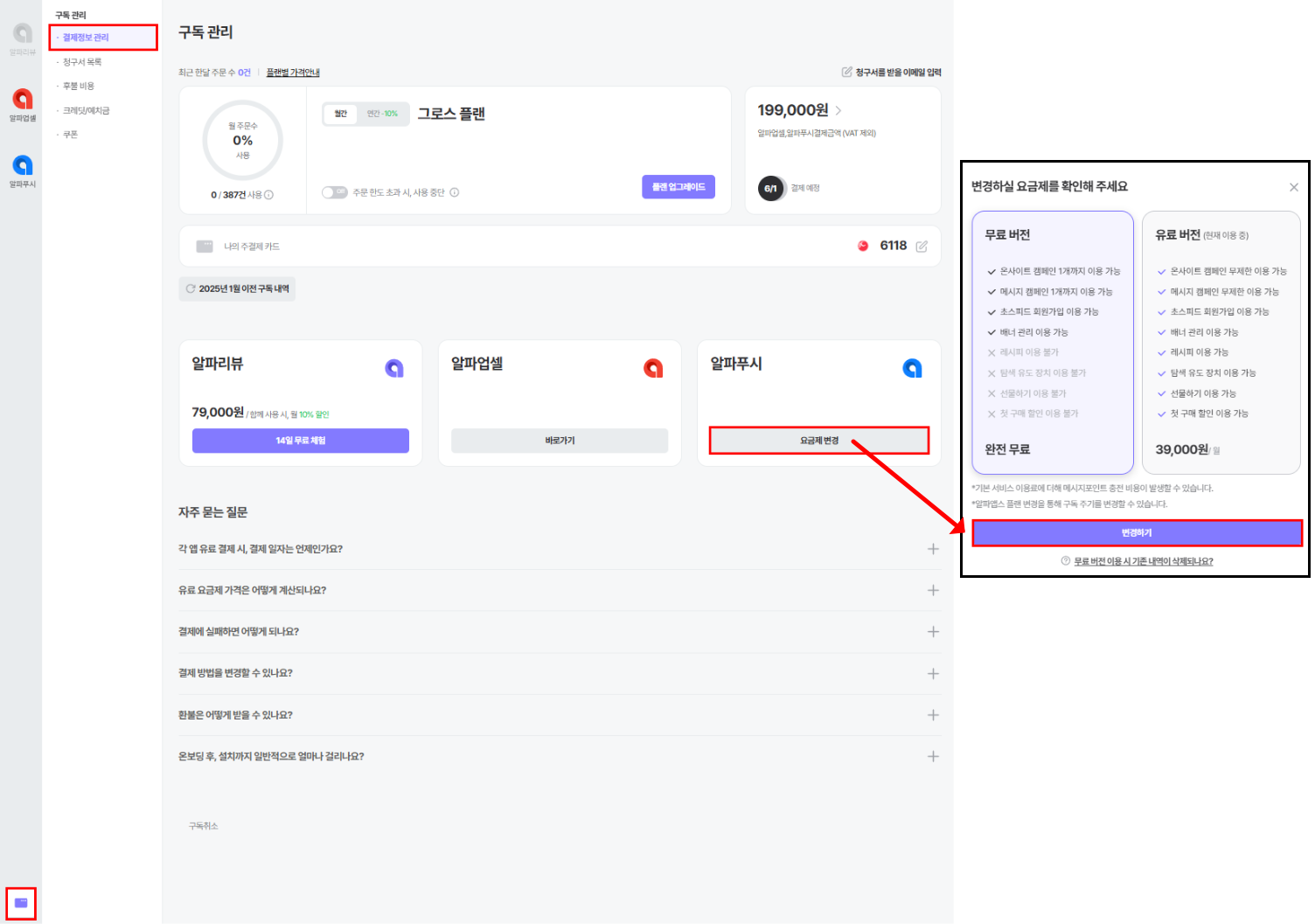Open 알파푸시 app in left sidebar
Screen dimensions: 1315x924
[23, 170]
